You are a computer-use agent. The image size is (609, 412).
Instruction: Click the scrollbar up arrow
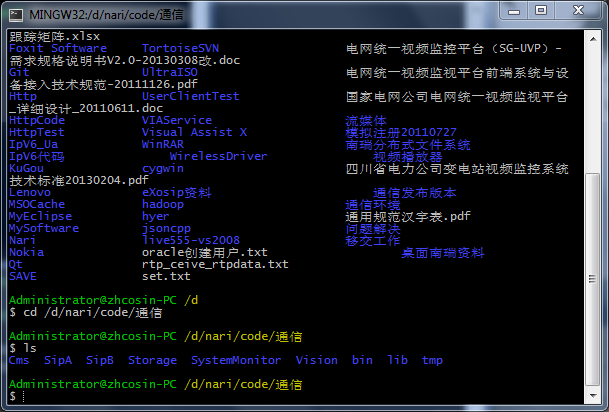593,39
